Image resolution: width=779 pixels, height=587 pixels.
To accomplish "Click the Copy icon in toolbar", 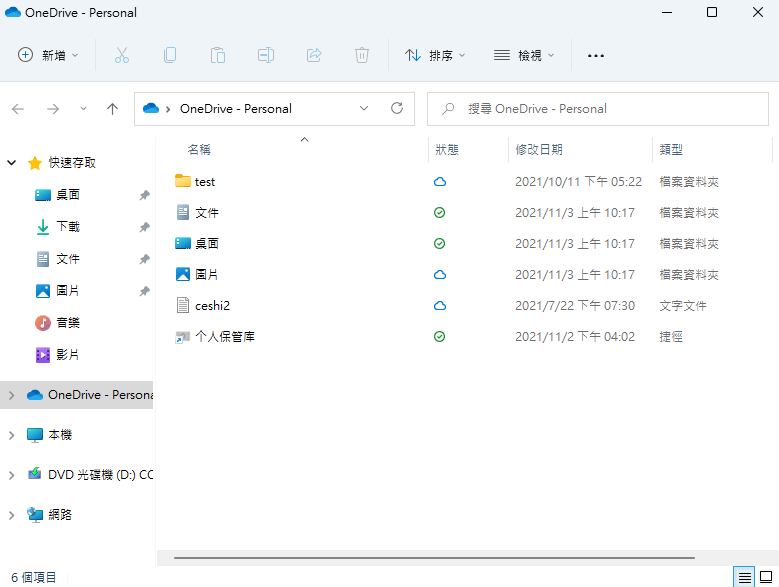I will point(170,55).
